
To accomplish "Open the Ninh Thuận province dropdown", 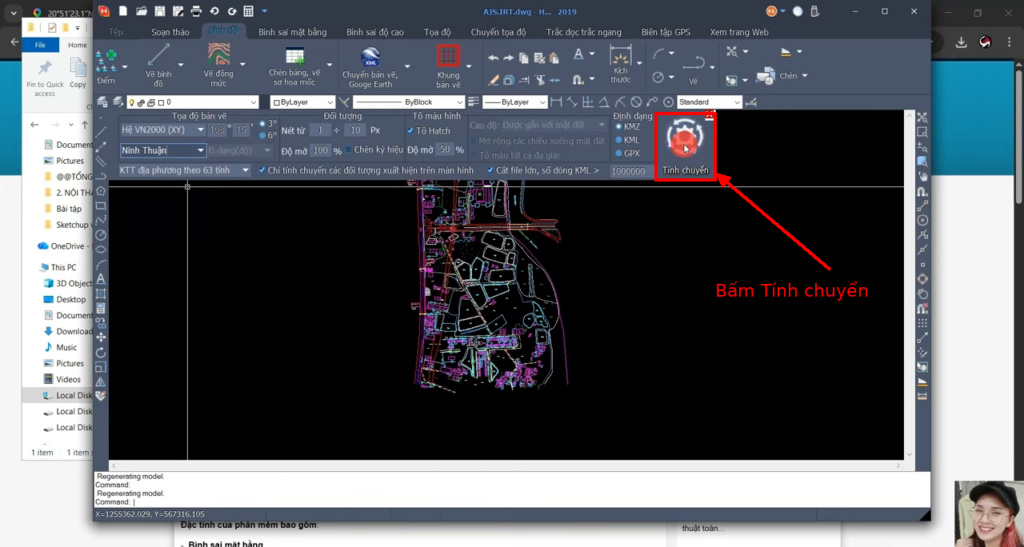I will pos(163,150).
